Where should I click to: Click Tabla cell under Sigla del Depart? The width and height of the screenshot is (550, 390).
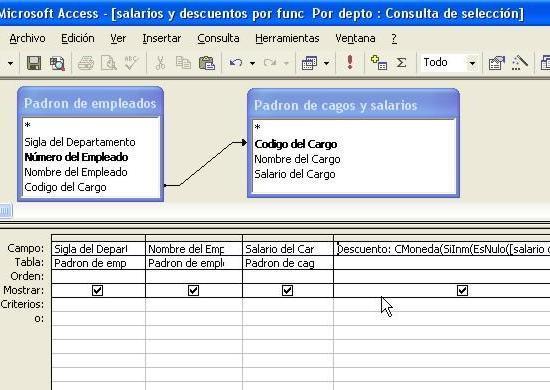click(98, 263)
